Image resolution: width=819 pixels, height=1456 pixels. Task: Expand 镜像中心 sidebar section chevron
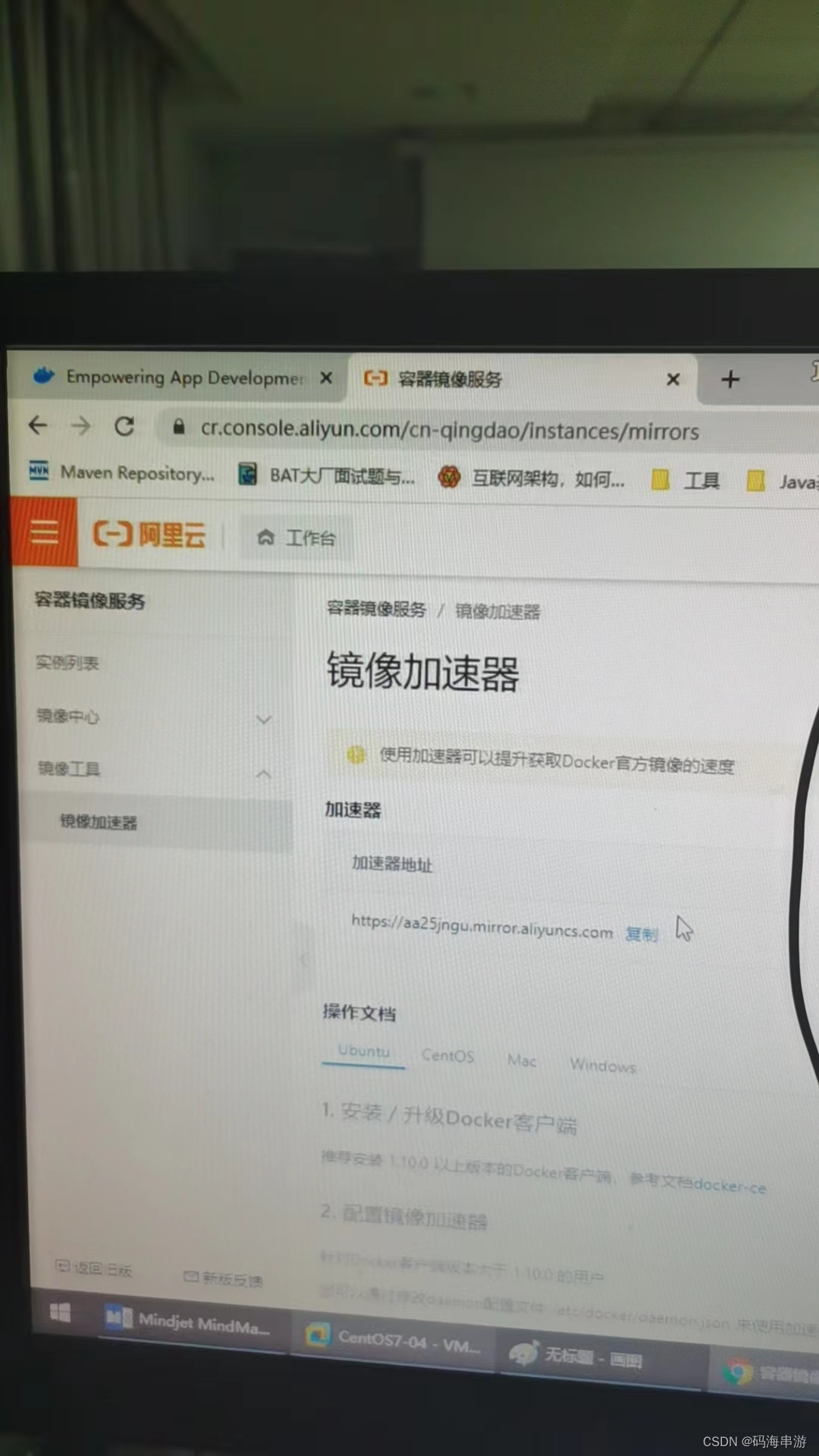click(263, 718)
